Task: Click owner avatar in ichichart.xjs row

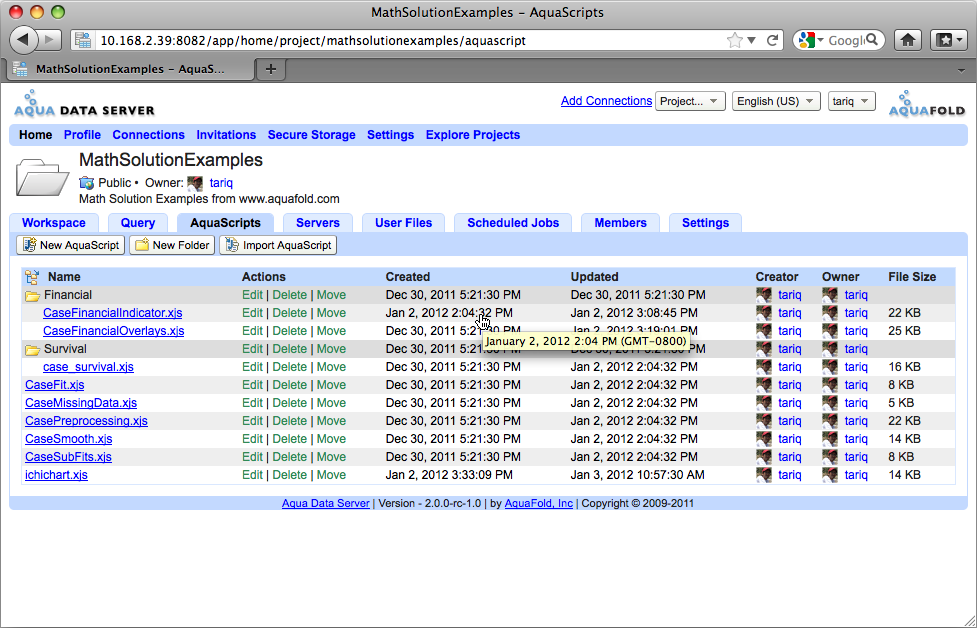Action: tap(829, 475)
